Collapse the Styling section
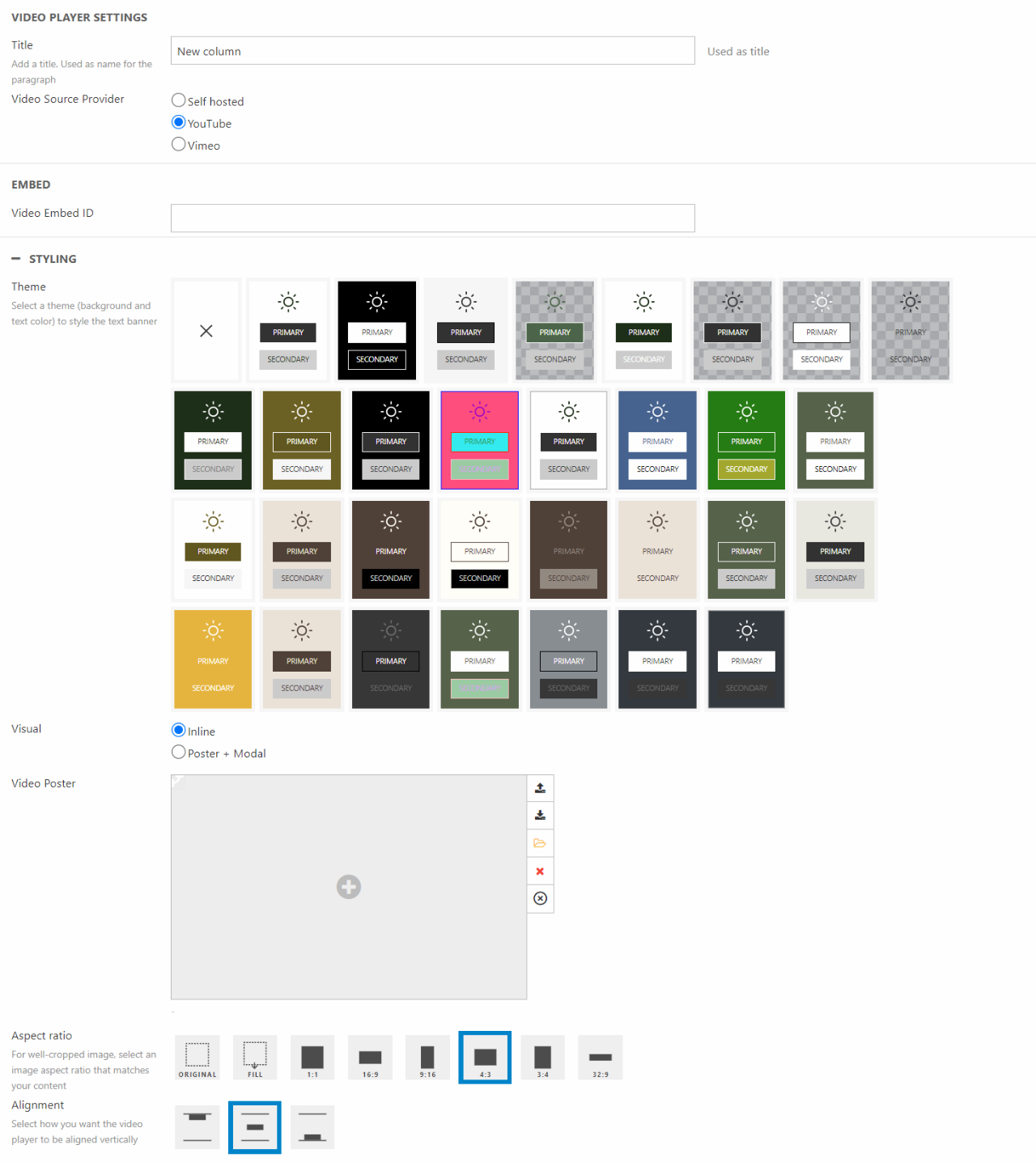The height and width of the screenshot is (1162, 1036). pos(16,259)
